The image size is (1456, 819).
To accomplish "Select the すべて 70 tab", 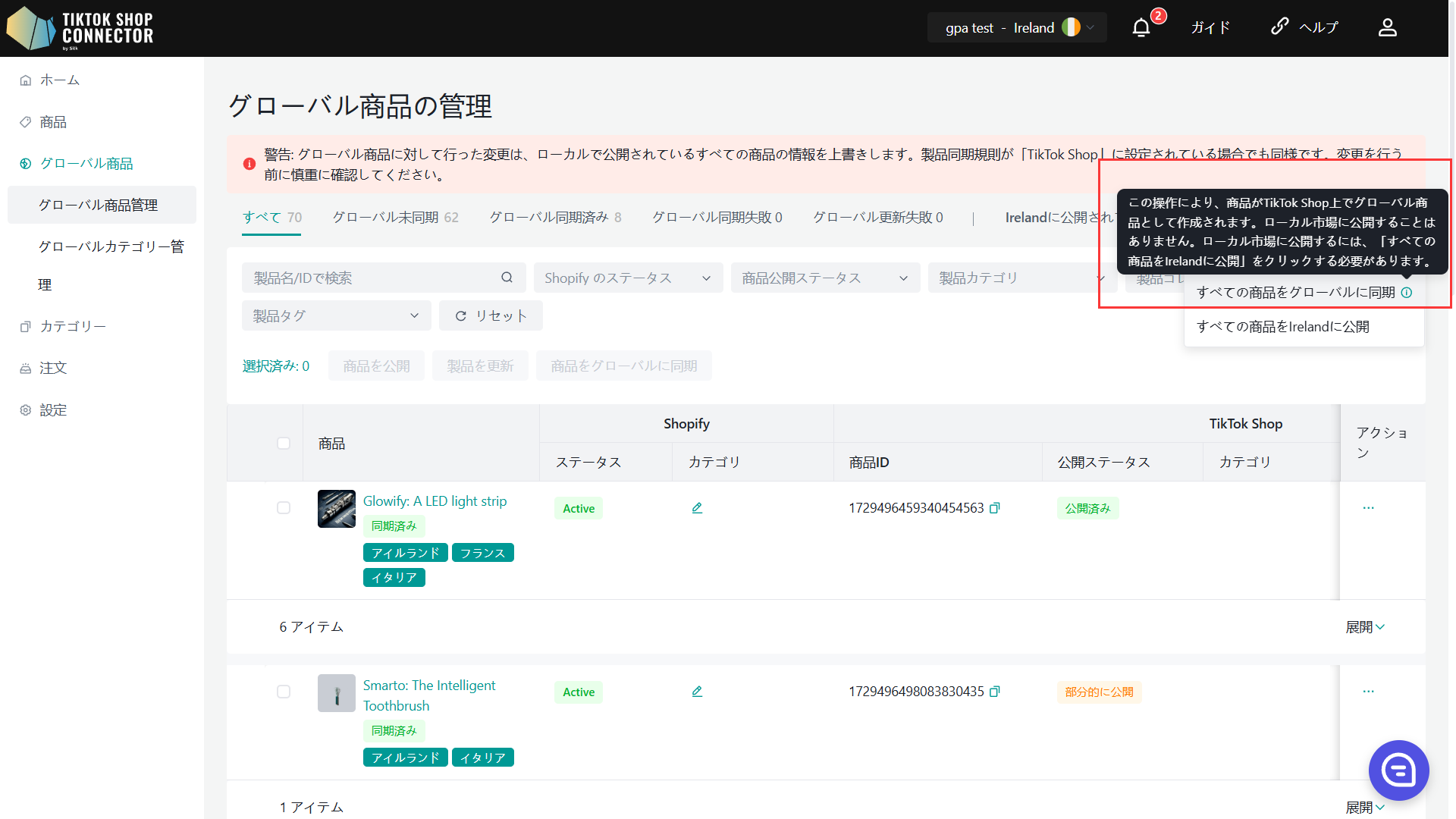I will [271, 218].
